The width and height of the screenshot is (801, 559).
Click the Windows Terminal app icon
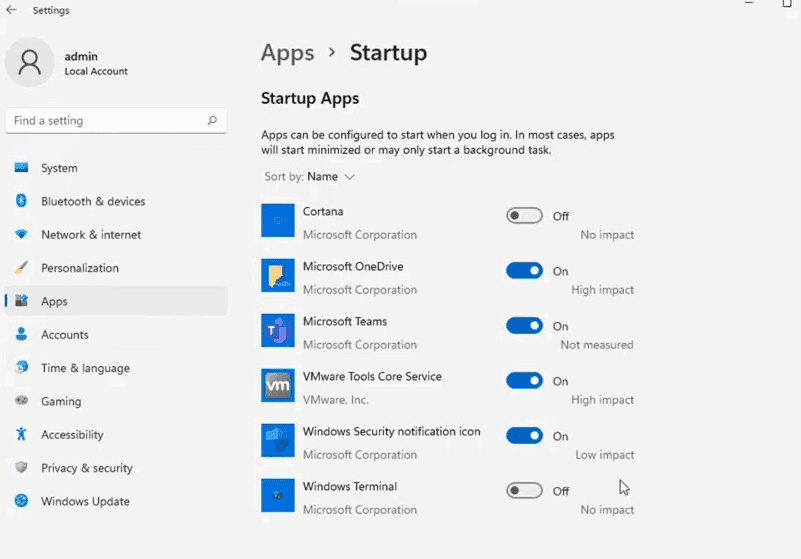(x=278, y=496)
